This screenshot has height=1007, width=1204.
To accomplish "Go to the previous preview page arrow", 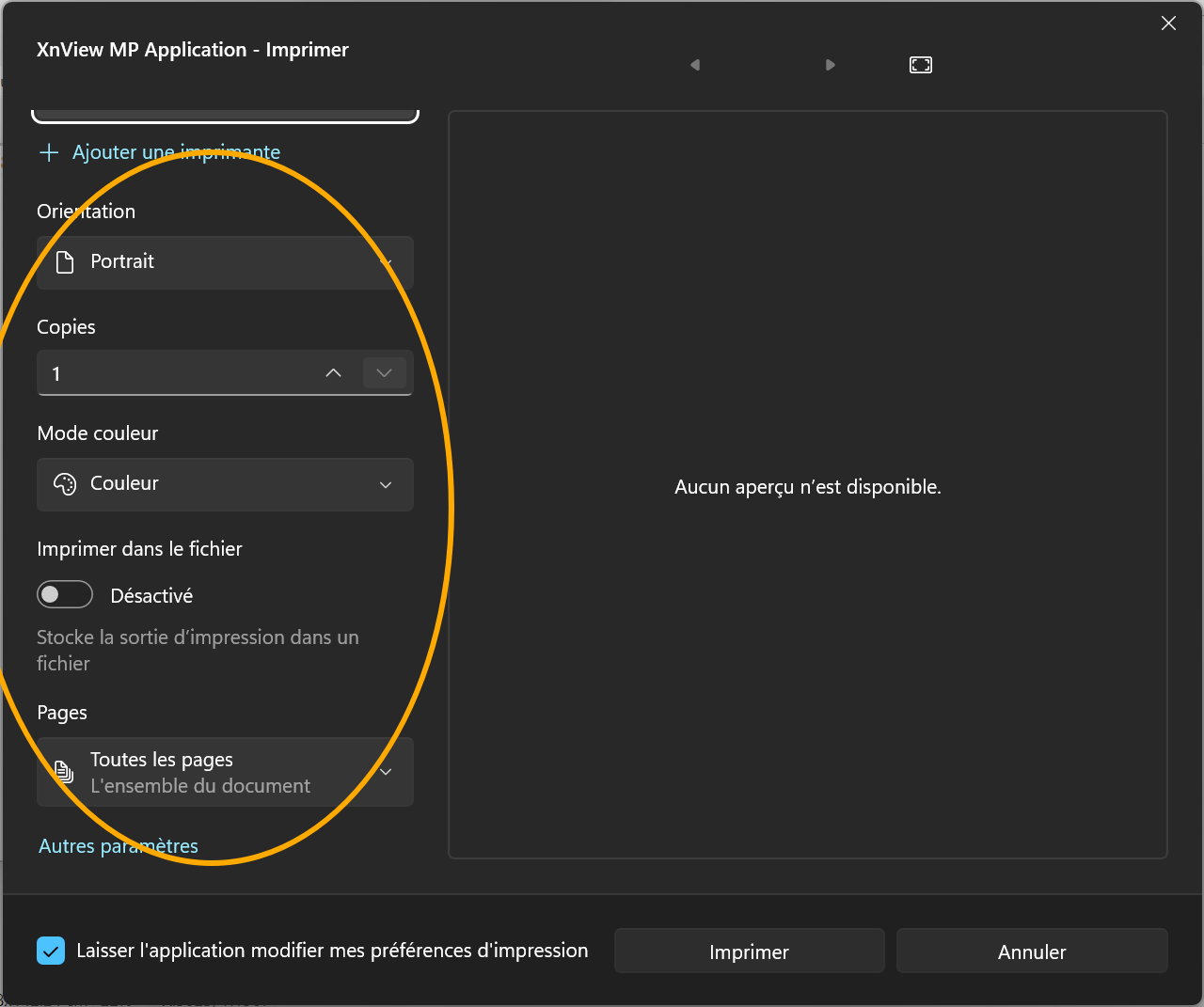I will (x=695, y=65).
